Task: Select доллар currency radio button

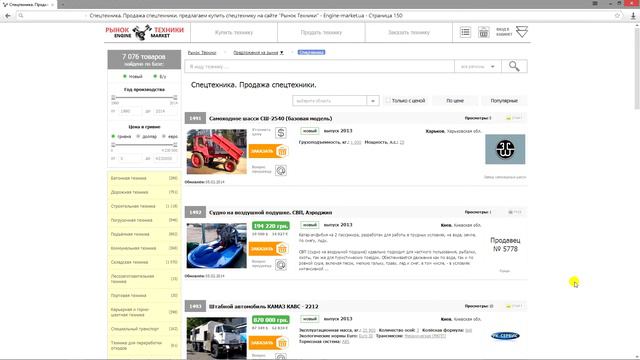Action: [138, 136]
